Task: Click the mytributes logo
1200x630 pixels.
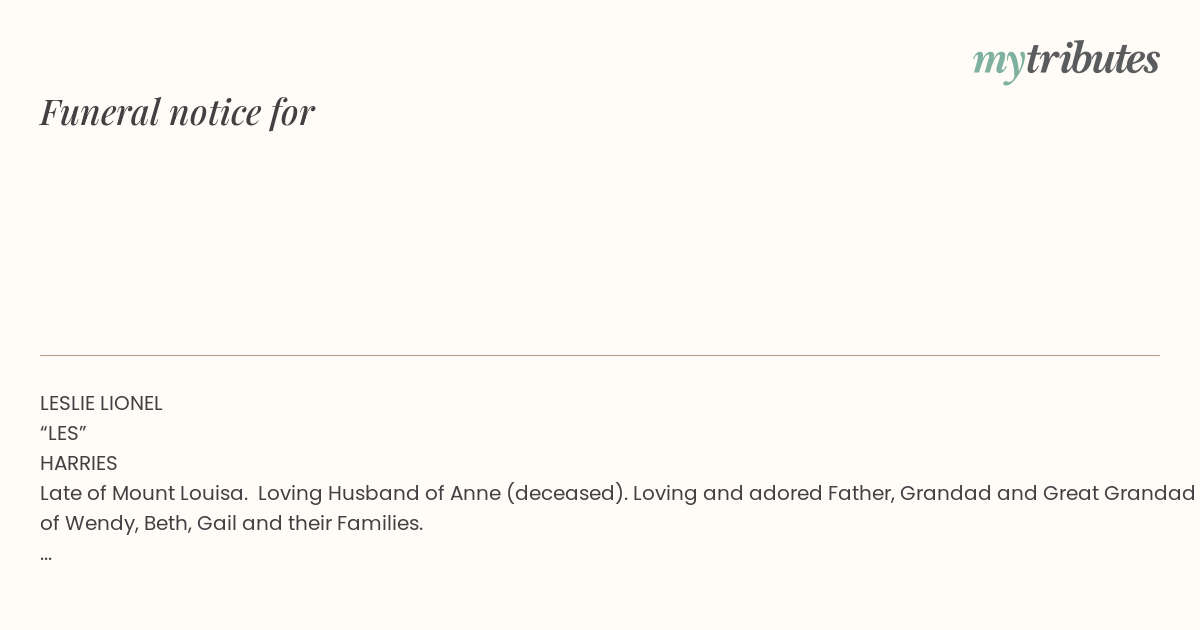Action: tap(1066, 61)
